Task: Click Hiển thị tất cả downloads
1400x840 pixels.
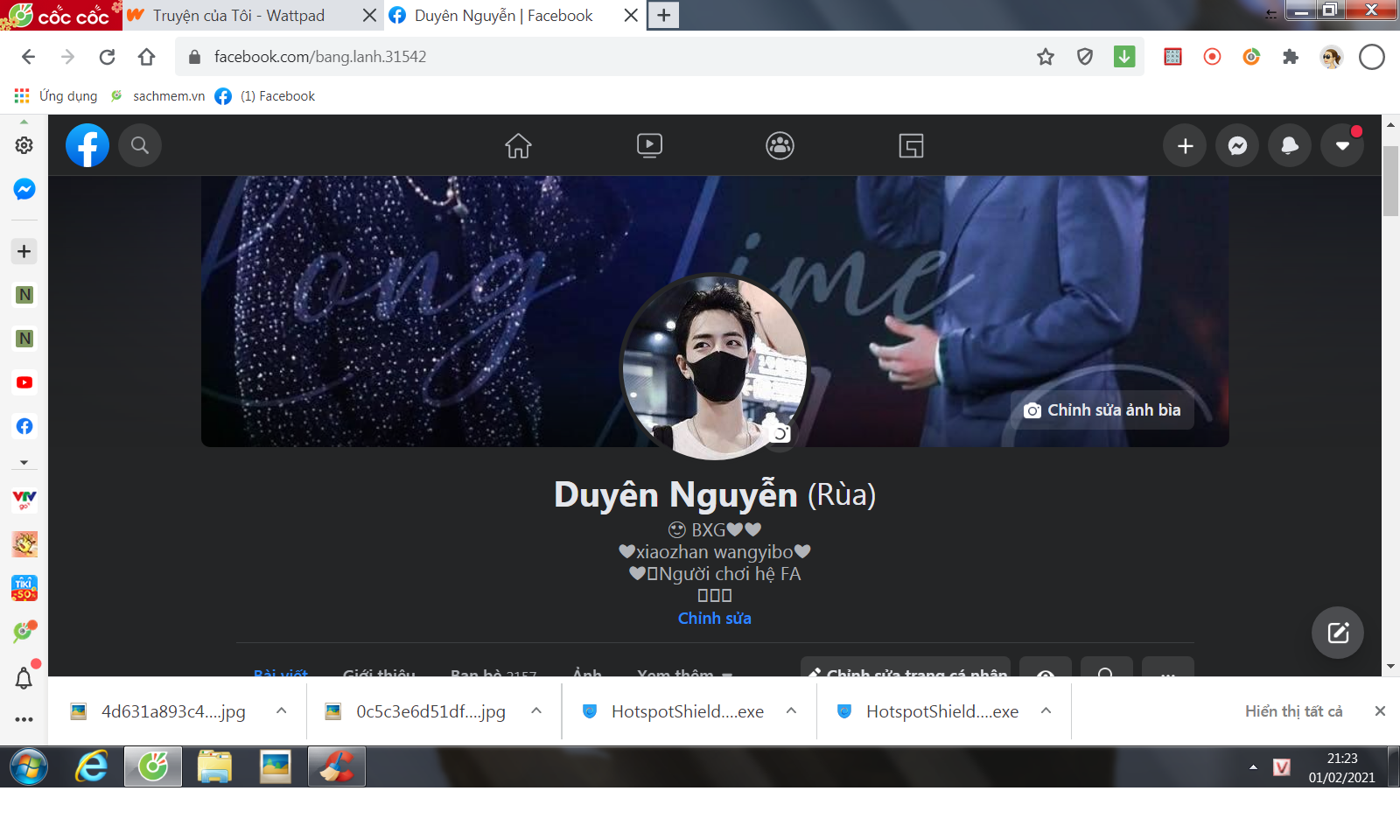Action: (x=1293, y=711)
